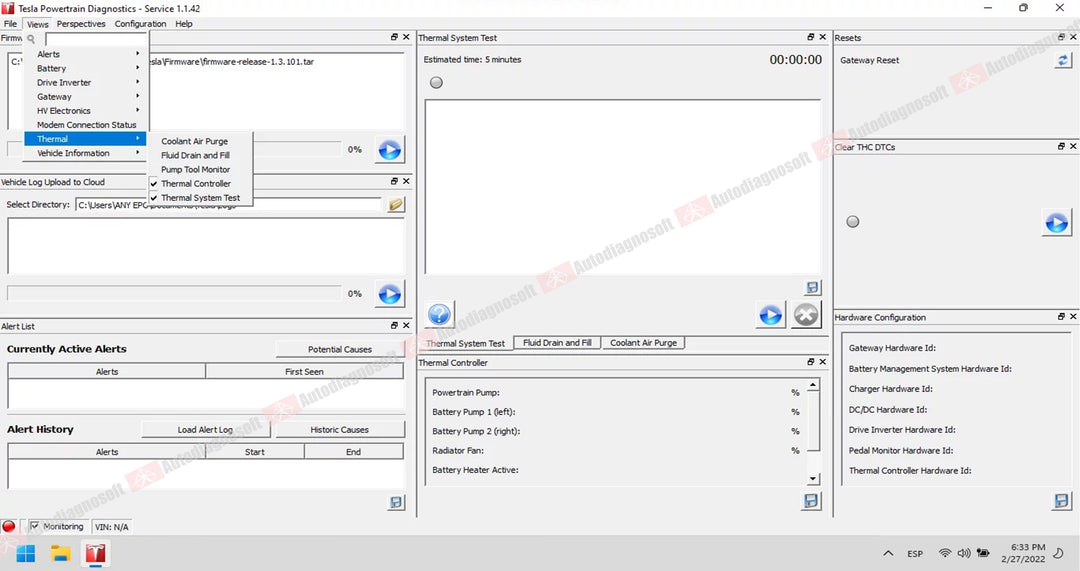Image resolution: width=1080 pixels, height=571 pixels.
Task: Save Thermal Controller data icon
Action: coord(811,501)
